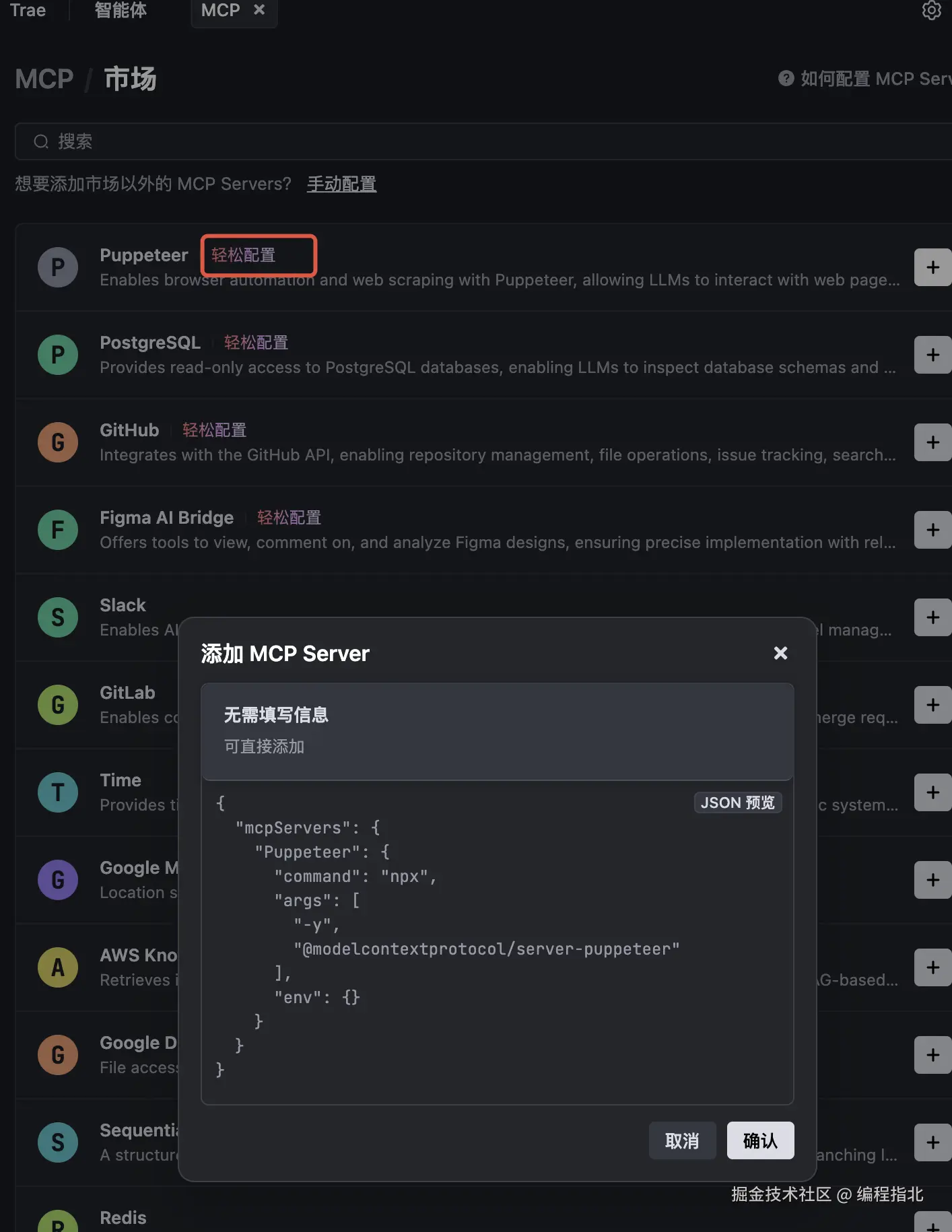Click the "command": "npx" JSON line
The height and width of the screenshot is (1232, 952).
(355, 876)
